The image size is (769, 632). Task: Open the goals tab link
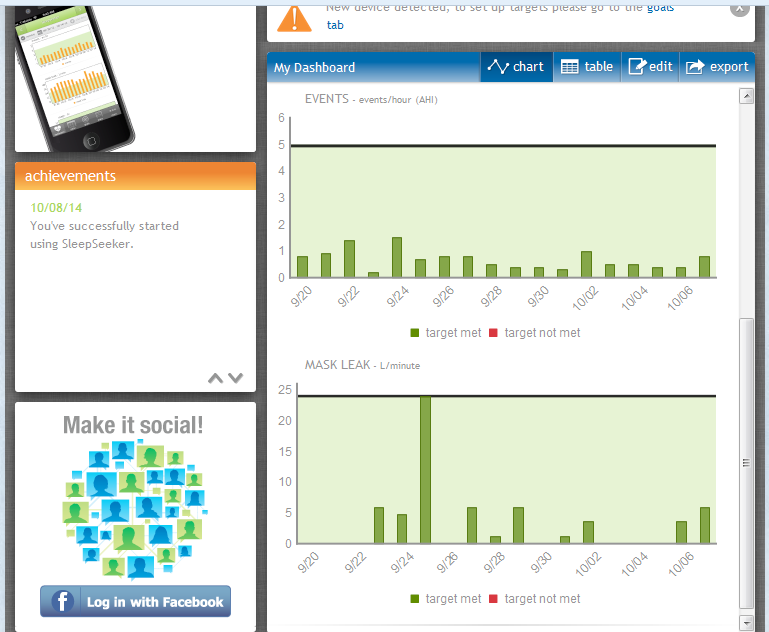[x=661, y=7]
